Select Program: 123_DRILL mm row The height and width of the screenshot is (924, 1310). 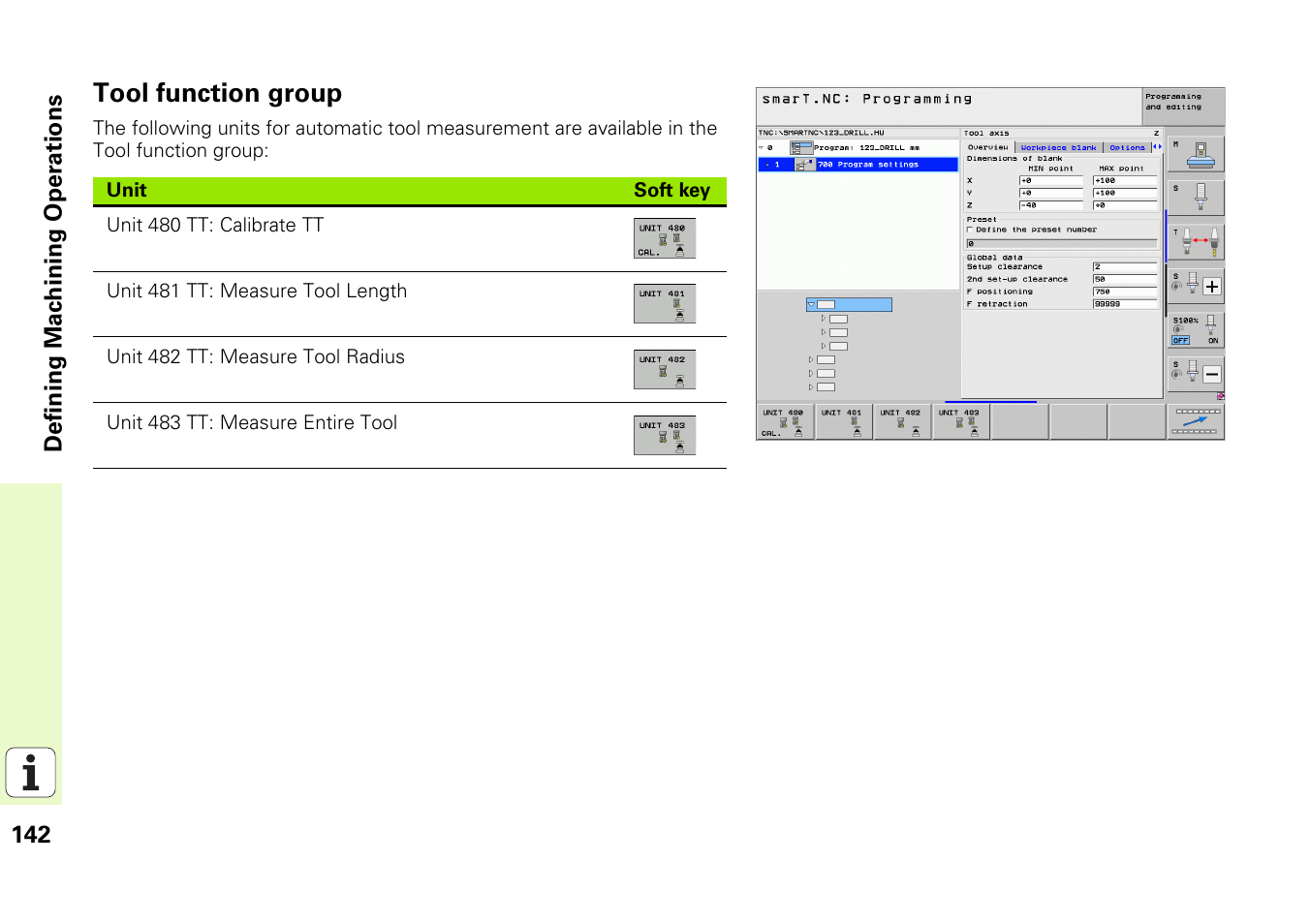[x=858, y=148]
